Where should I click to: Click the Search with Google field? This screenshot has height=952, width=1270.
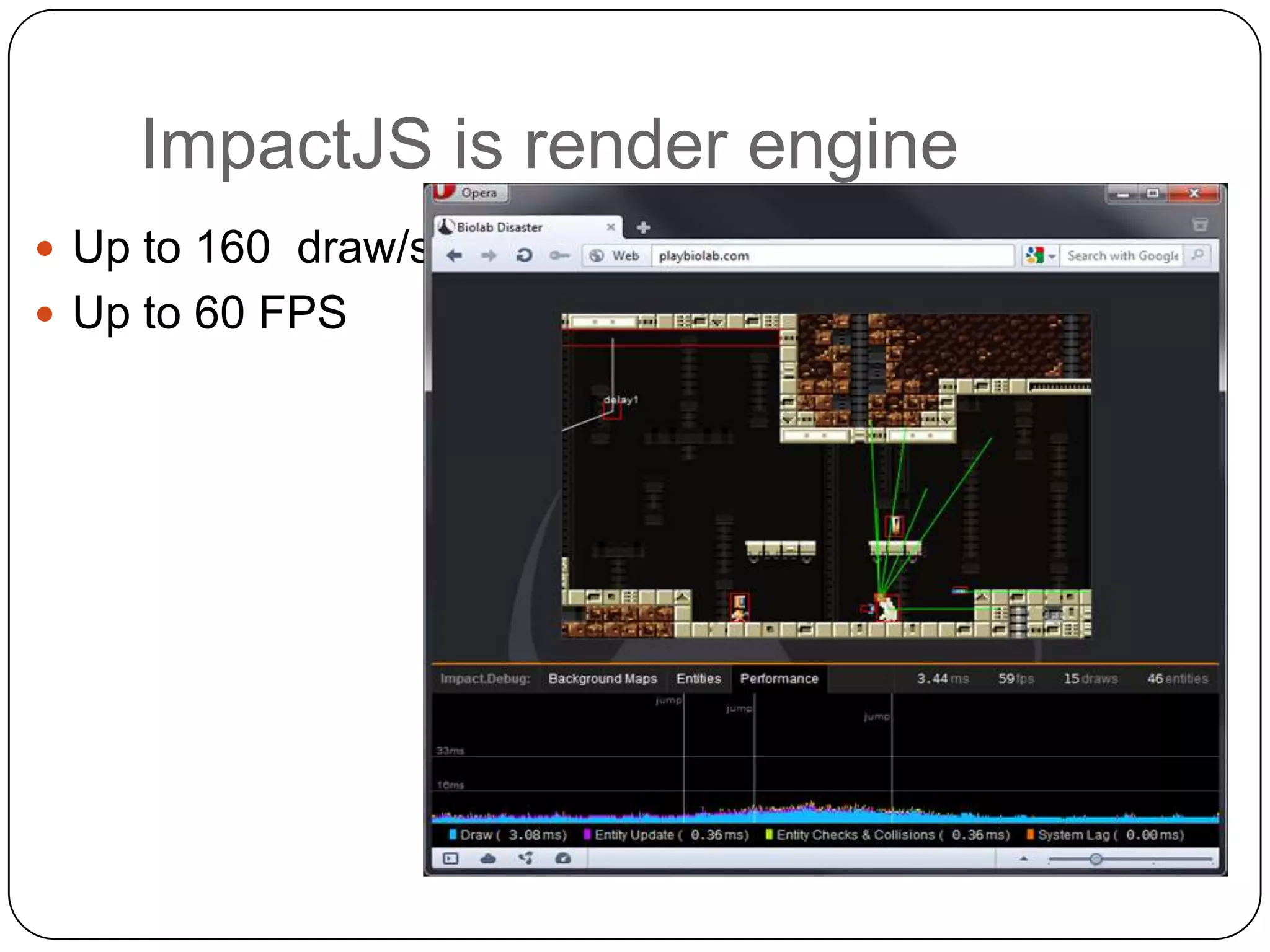click(x=1122, y=255)
